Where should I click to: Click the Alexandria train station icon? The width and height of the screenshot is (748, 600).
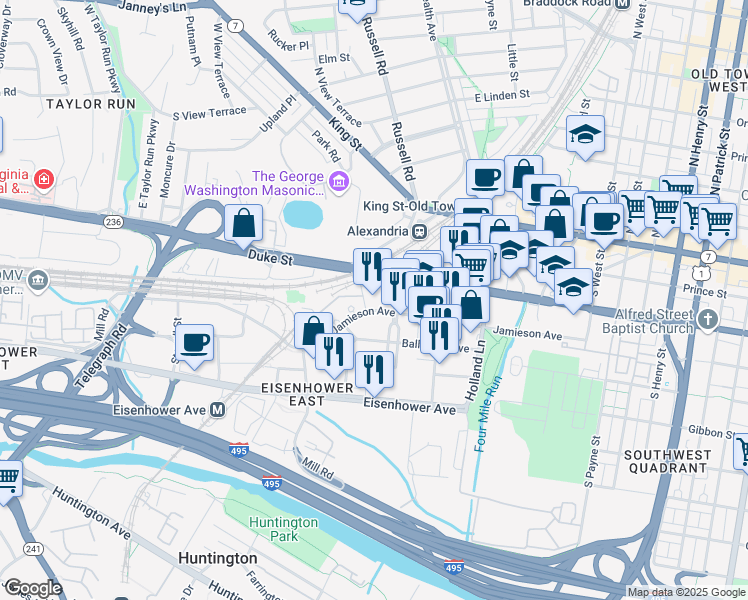(x=420, y=231)
